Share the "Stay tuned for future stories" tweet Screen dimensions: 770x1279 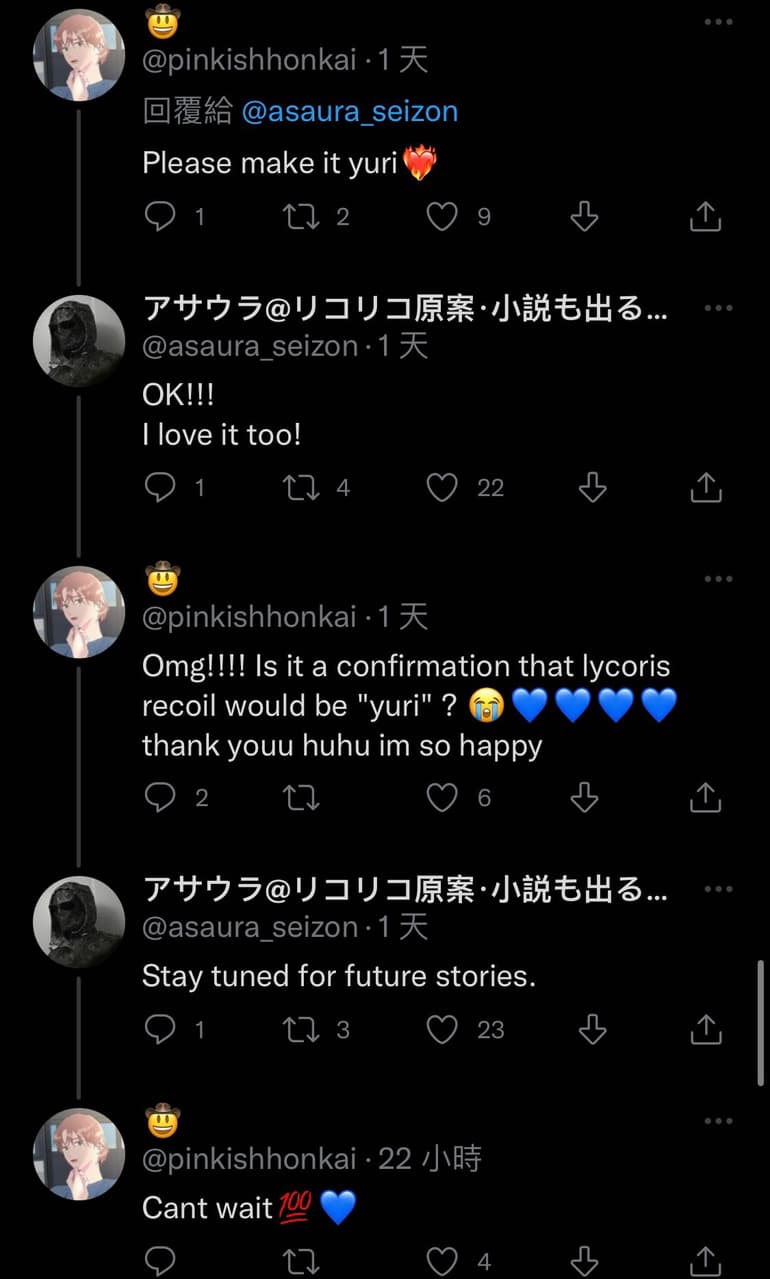coord(706,1029)
